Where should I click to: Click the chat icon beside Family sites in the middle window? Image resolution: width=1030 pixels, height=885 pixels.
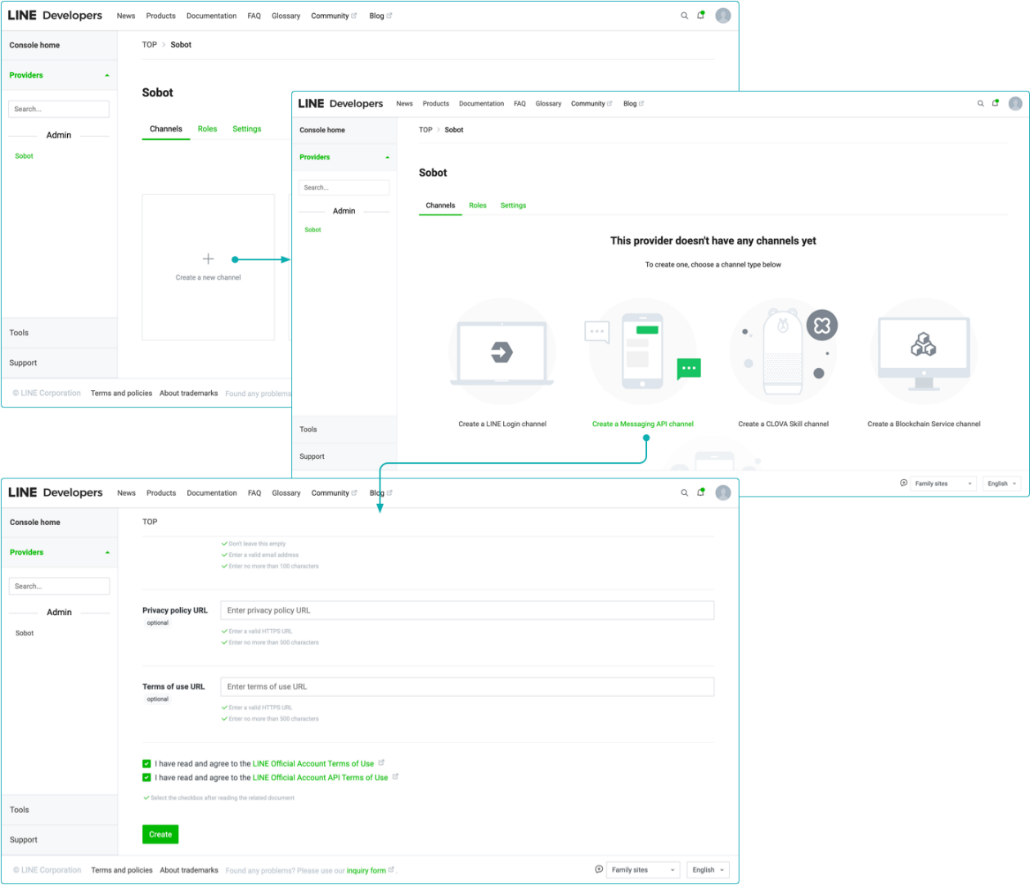click(x=903, y=483)
